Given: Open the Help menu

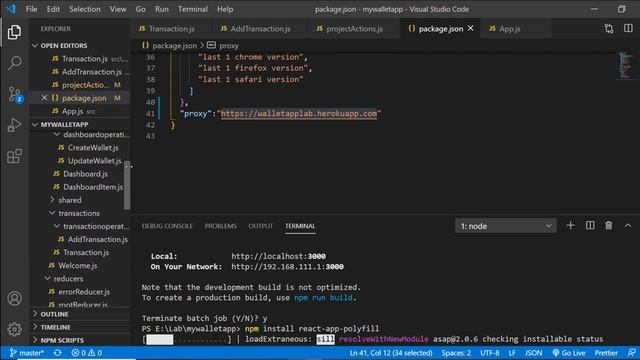Looking at the screenshot, I should click(x=225, y=9).
